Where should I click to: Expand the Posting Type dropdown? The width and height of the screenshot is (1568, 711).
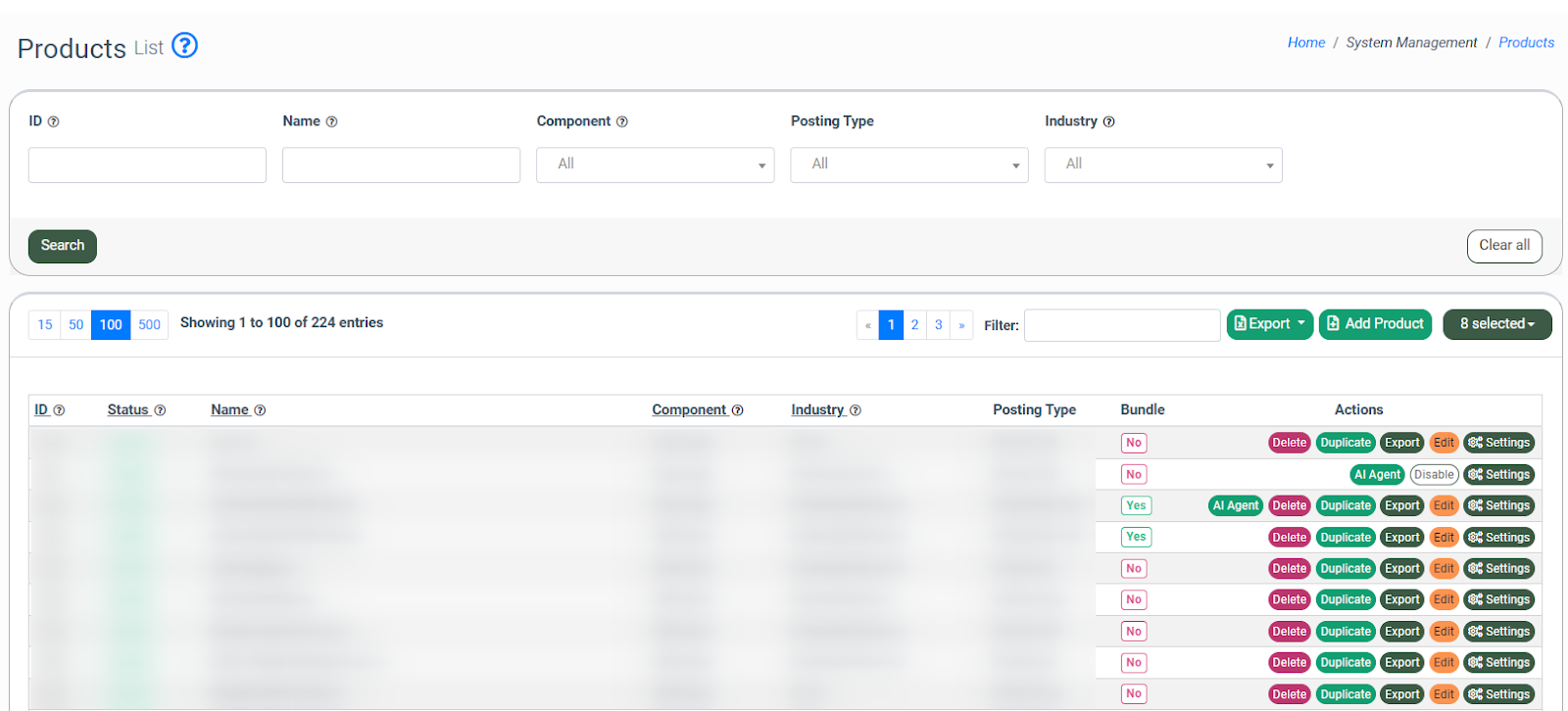(x=908, y=165)
